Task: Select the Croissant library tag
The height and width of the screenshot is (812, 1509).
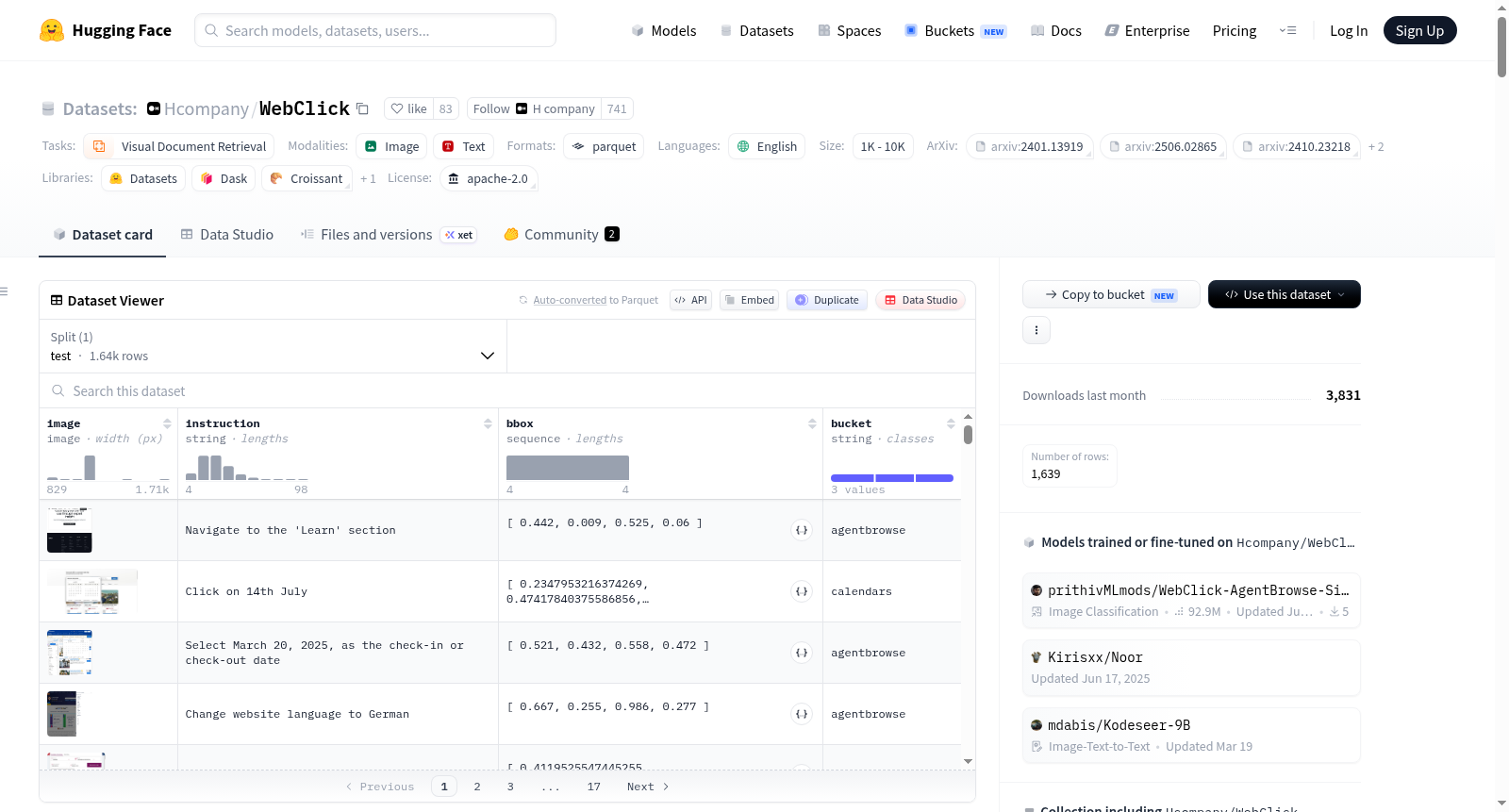Action: tap(307, 178)
